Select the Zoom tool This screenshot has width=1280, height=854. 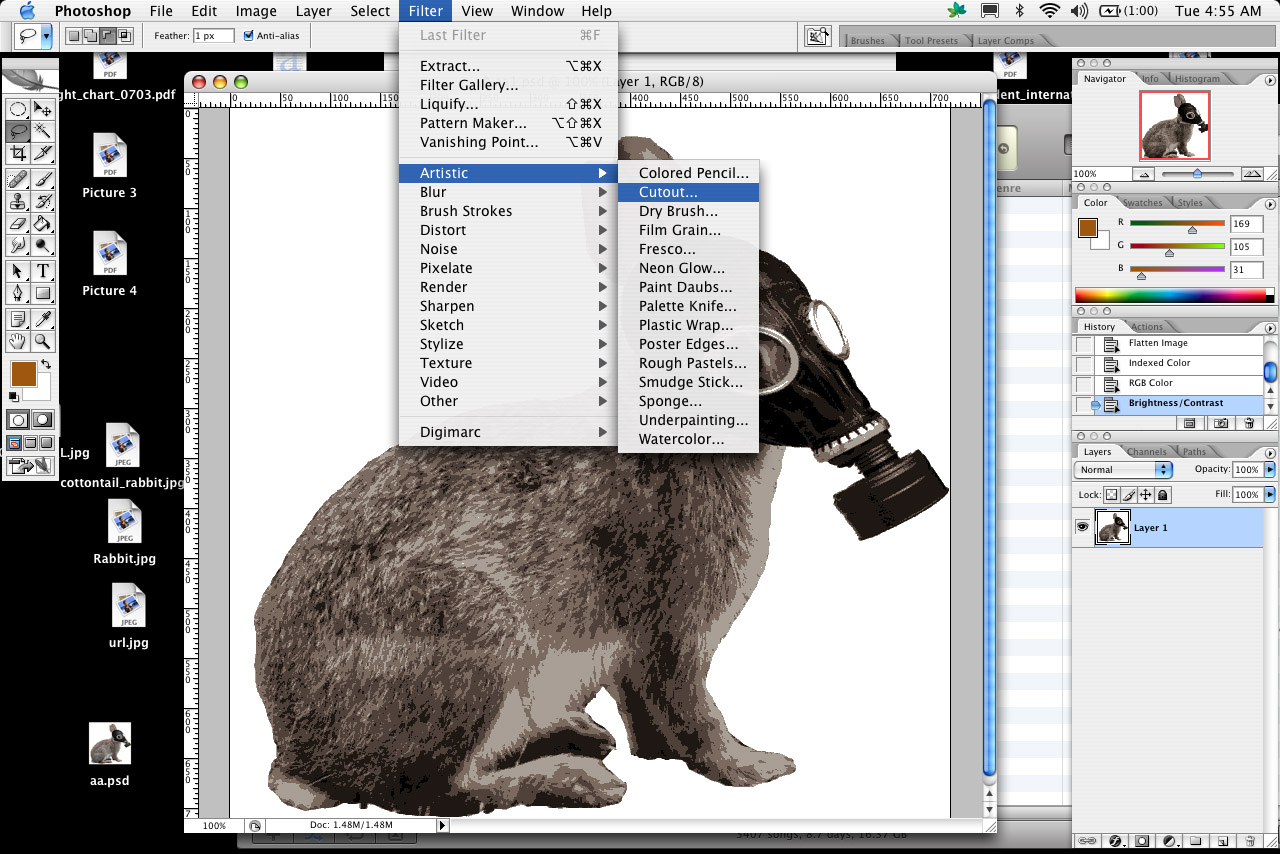click(43, 341)
